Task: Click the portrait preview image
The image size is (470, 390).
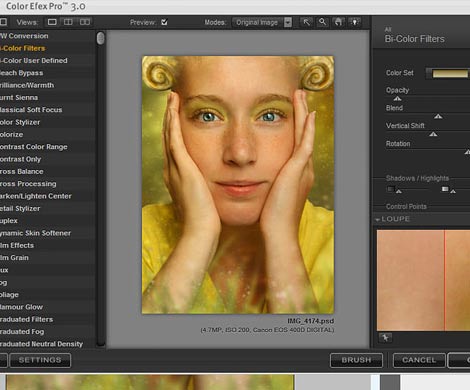Action: tap(238, 185)
